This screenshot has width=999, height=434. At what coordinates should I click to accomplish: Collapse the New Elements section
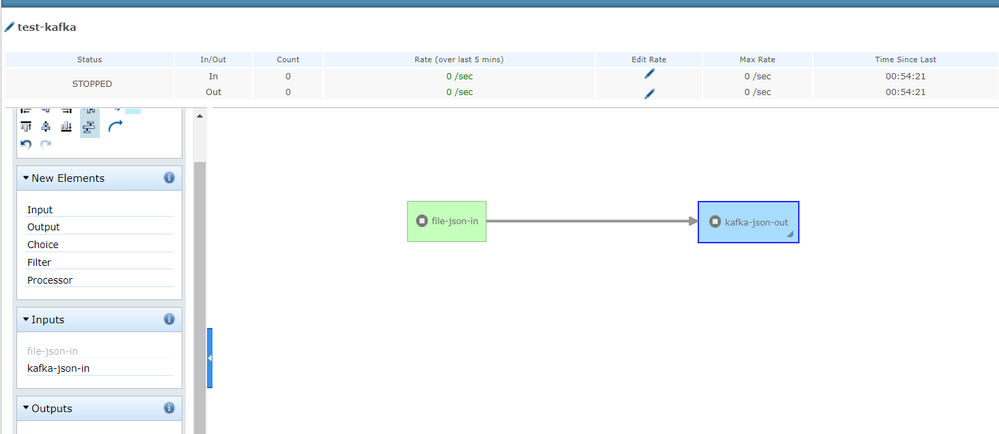tap(25, 178)
